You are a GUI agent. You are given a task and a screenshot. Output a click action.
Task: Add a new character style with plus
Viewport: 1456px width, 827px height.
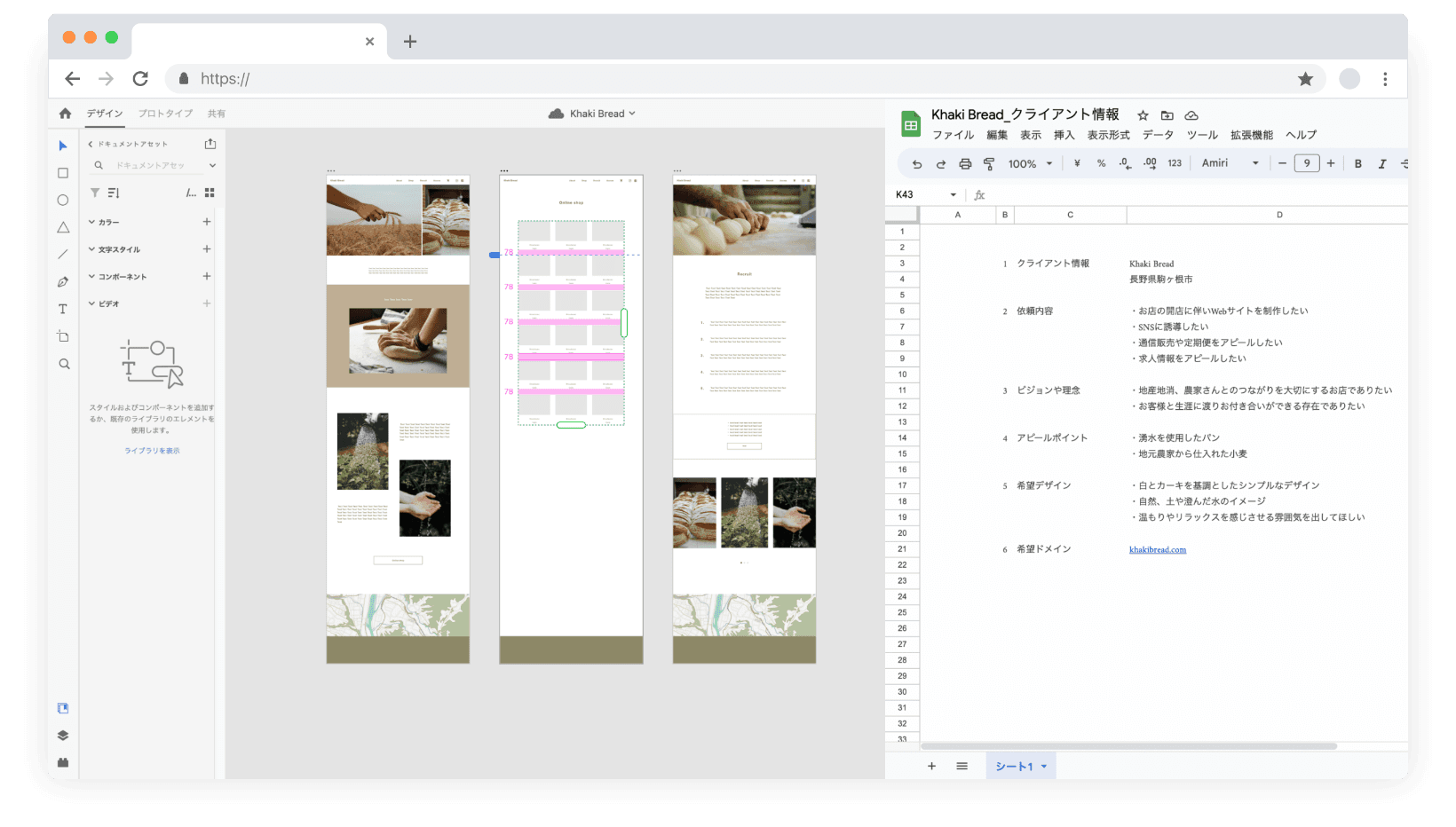tap(207, 249)
